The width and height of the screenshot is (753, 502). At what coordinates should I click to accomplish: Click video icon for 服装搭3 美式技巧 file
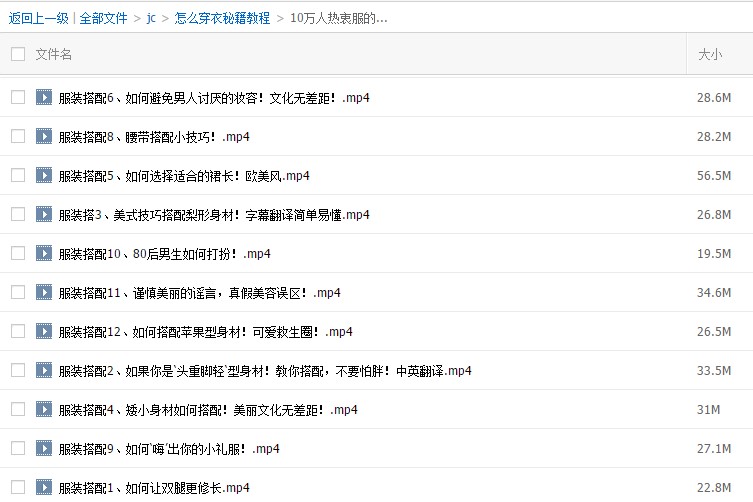(x=44, y=214)
